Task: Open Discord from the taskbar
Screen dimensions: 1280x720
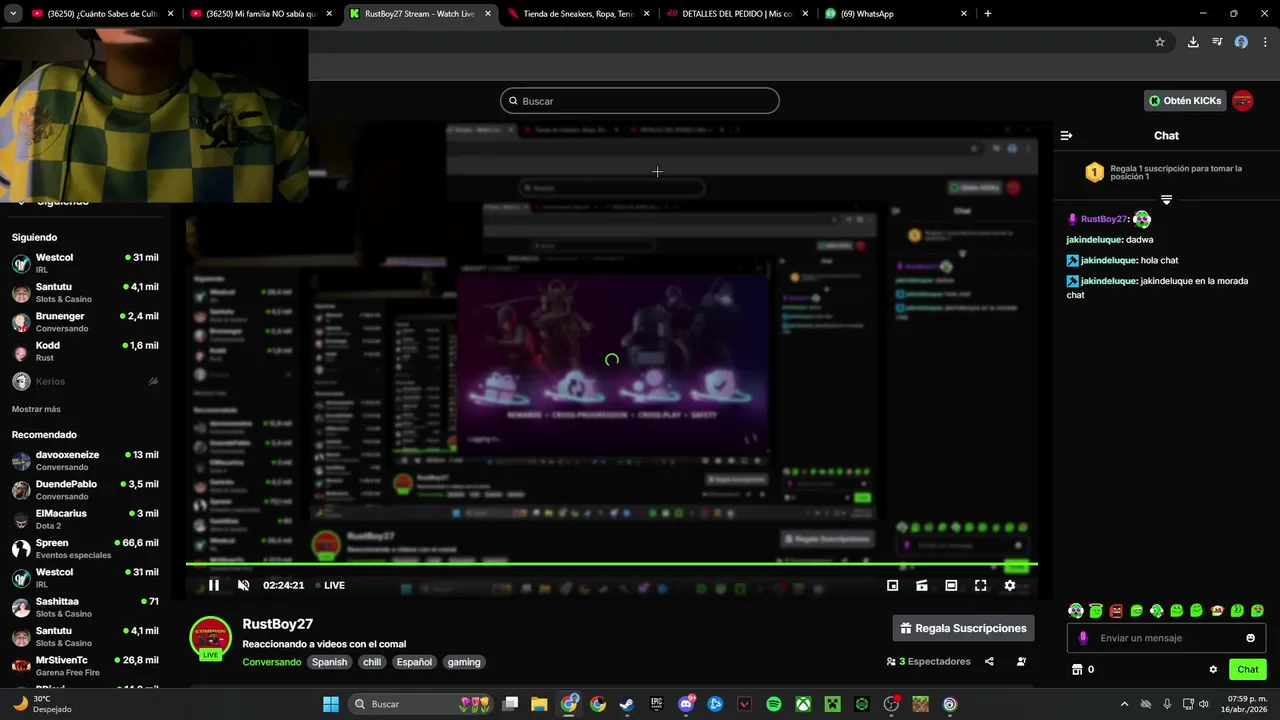Action: coord(686,704)
